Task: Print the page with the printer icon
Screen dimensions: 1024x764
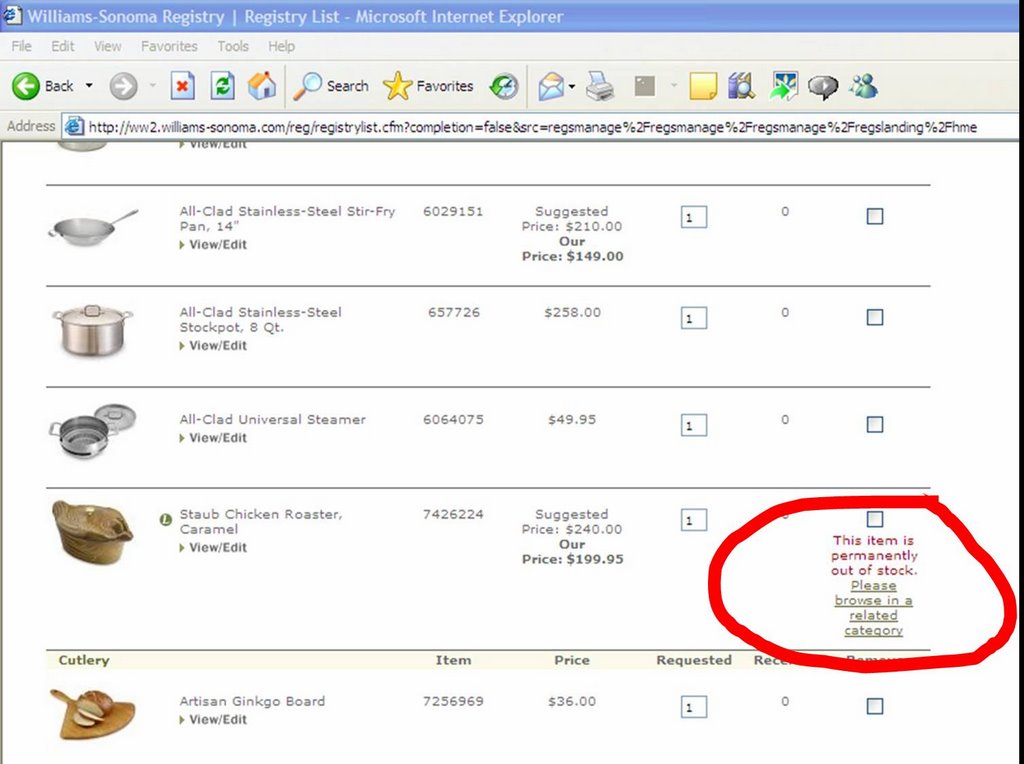Action: pos(600,86)
